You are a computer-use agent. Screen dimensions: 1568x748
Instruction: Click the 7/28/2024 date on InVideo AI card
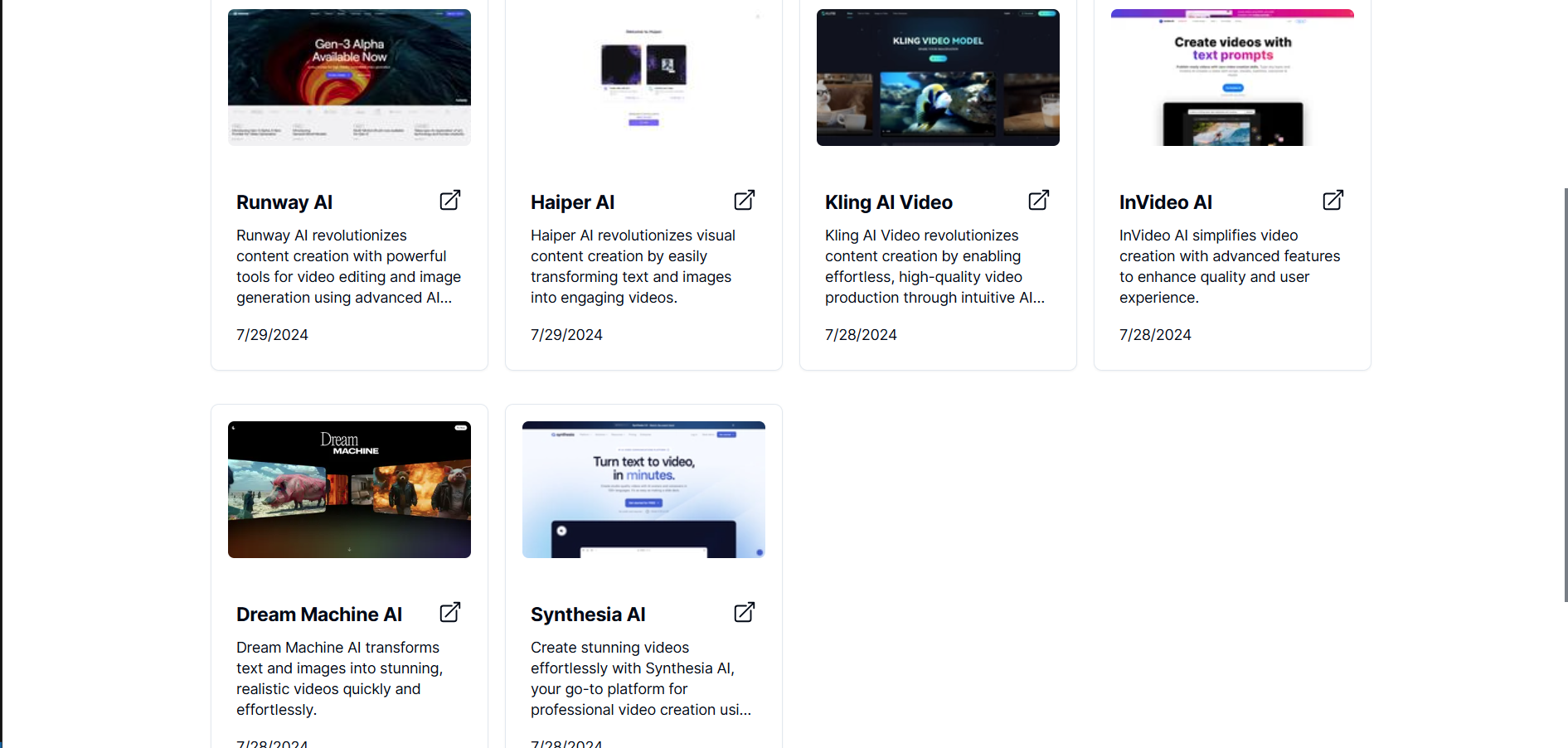tap(1155, 335)
